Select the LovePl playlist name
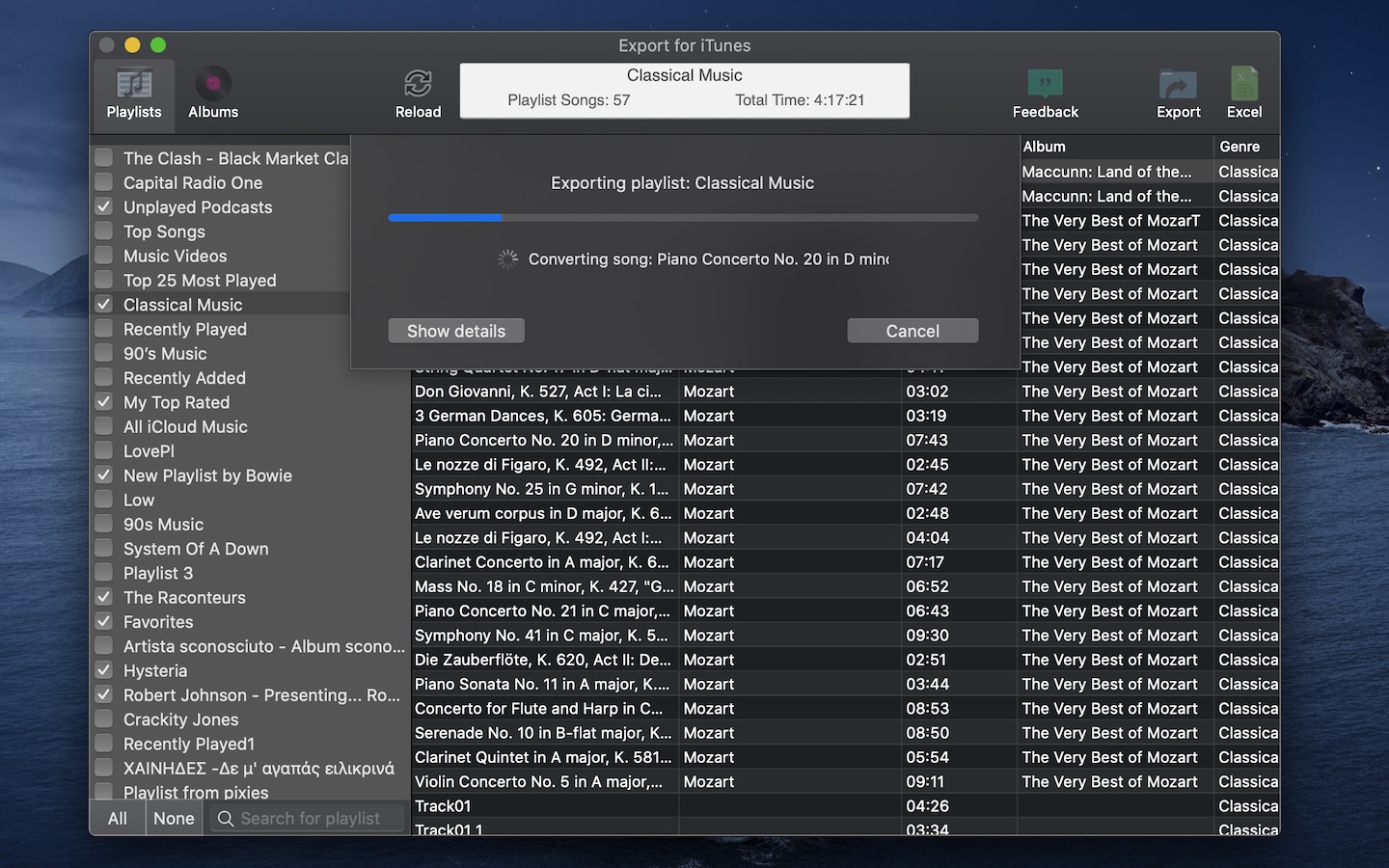 point(149,451)
